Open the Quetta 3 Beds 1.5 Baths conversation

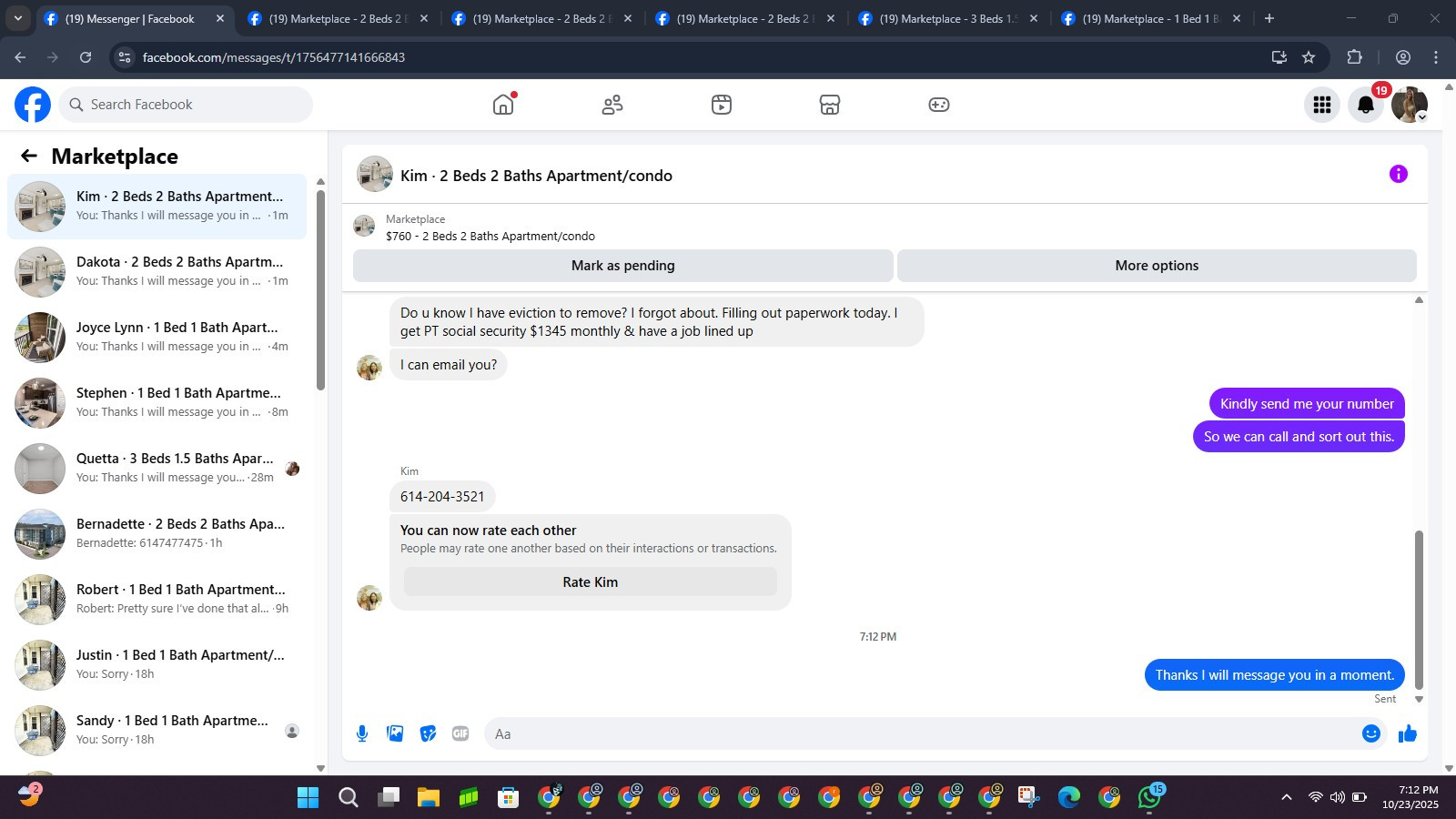point(157,469)
